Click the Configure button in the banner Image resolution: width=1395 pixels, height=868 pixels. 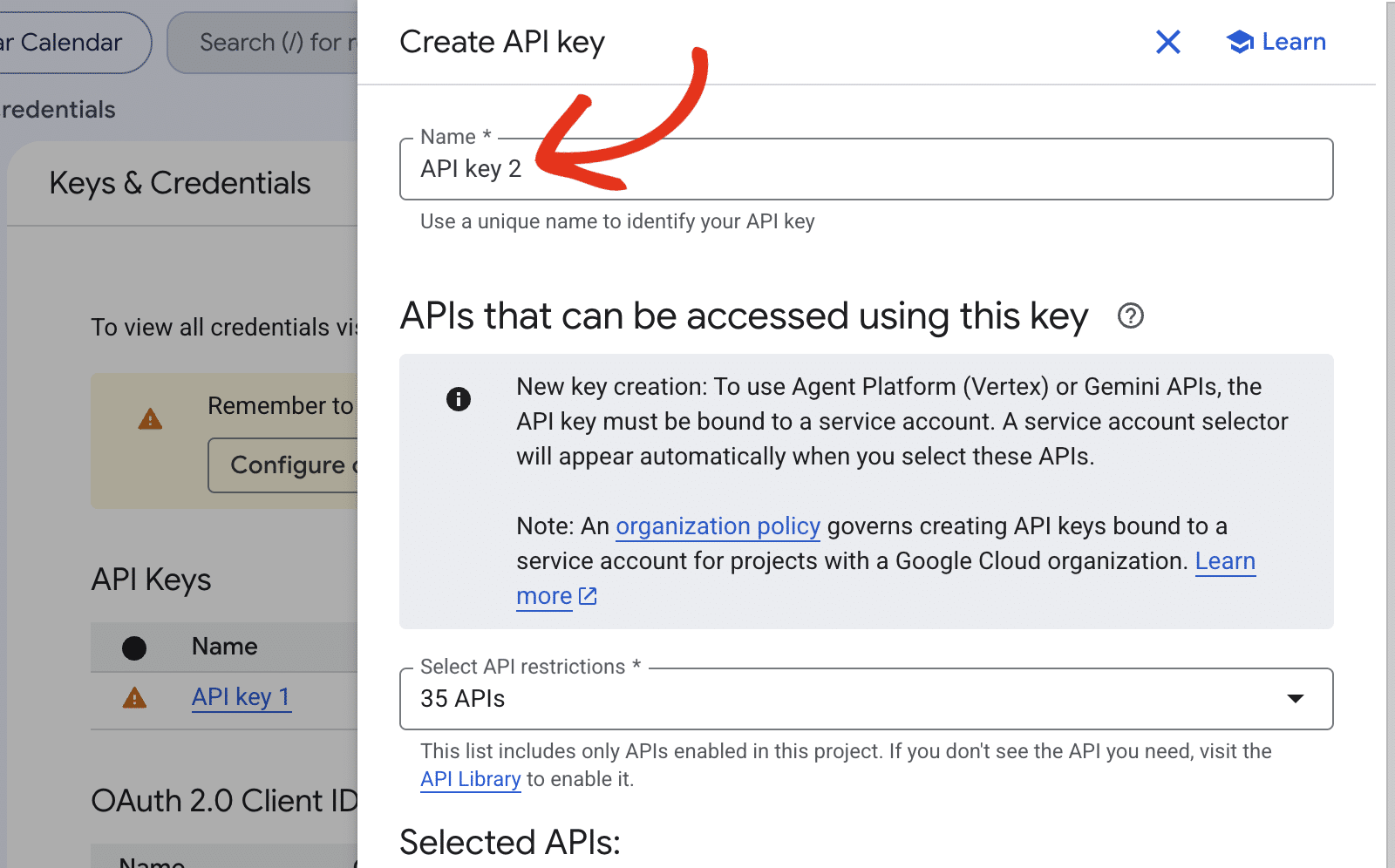point(283,465)
